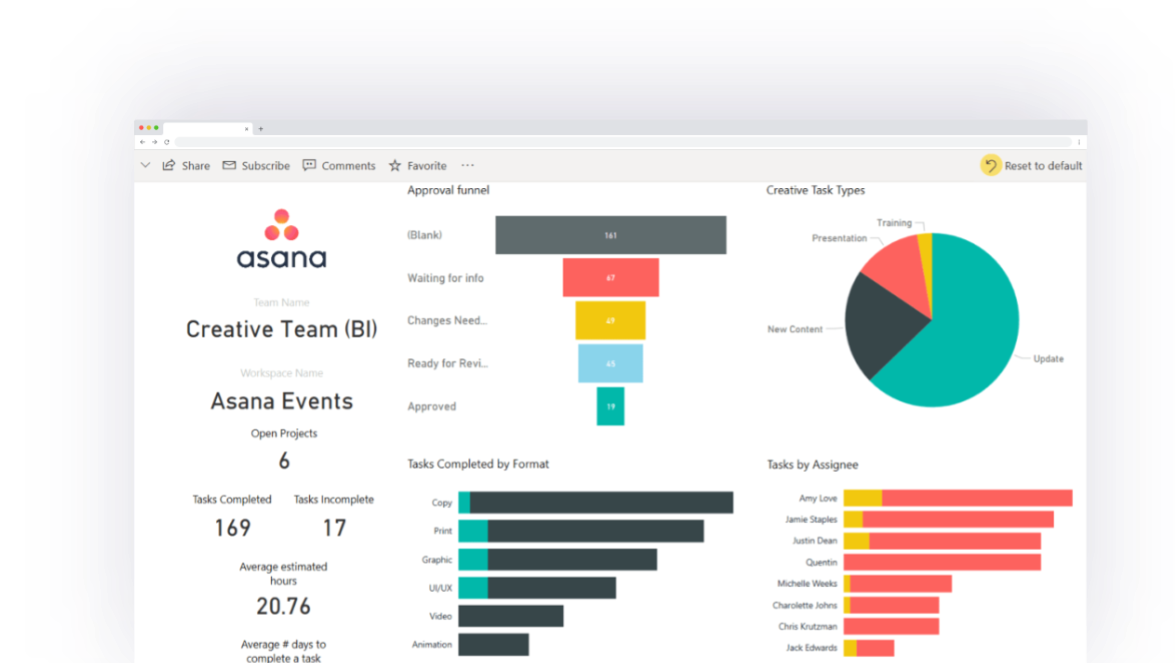Screen dimensions: 1175x663
Task: Click the Open Projects value 6
Action: coord(284,461)
